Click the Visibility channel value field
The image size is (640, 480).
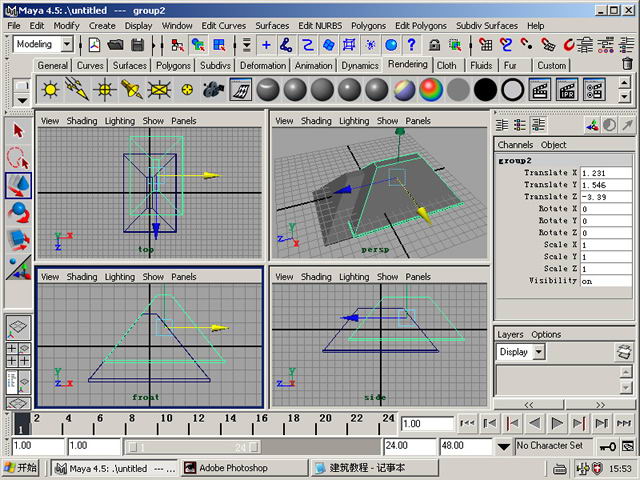pyautogui.click(x=606, y=281)
